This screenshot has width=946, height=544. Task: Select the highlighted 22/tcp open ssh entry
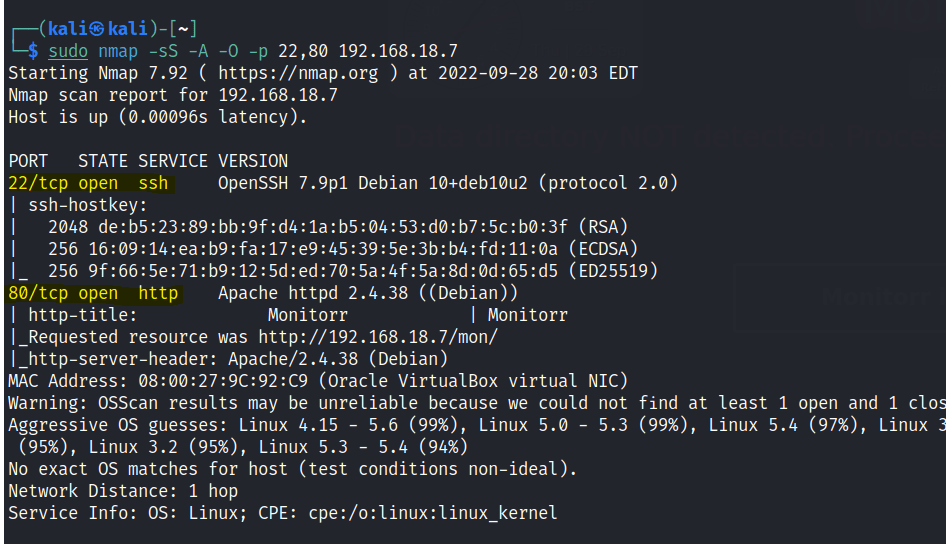(x=88, y=183)
